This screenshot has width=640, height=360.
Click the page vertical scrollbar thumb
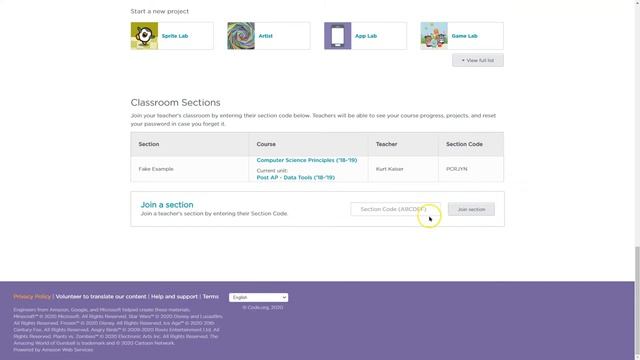pyautogui.click(x=637, y=301)
